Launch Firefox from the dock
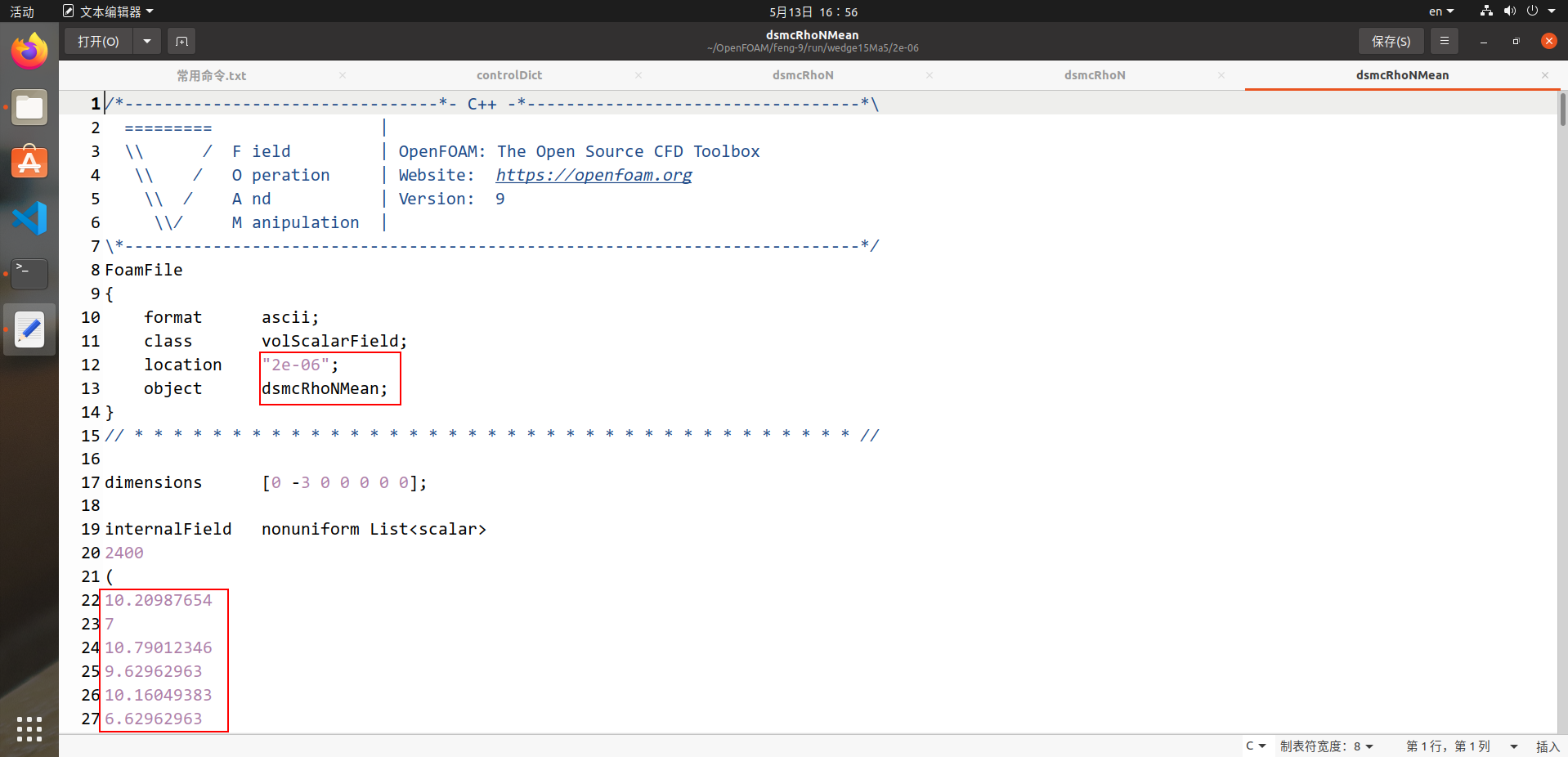Screen dimensions: 1568x757 click(x=29, y=51)
